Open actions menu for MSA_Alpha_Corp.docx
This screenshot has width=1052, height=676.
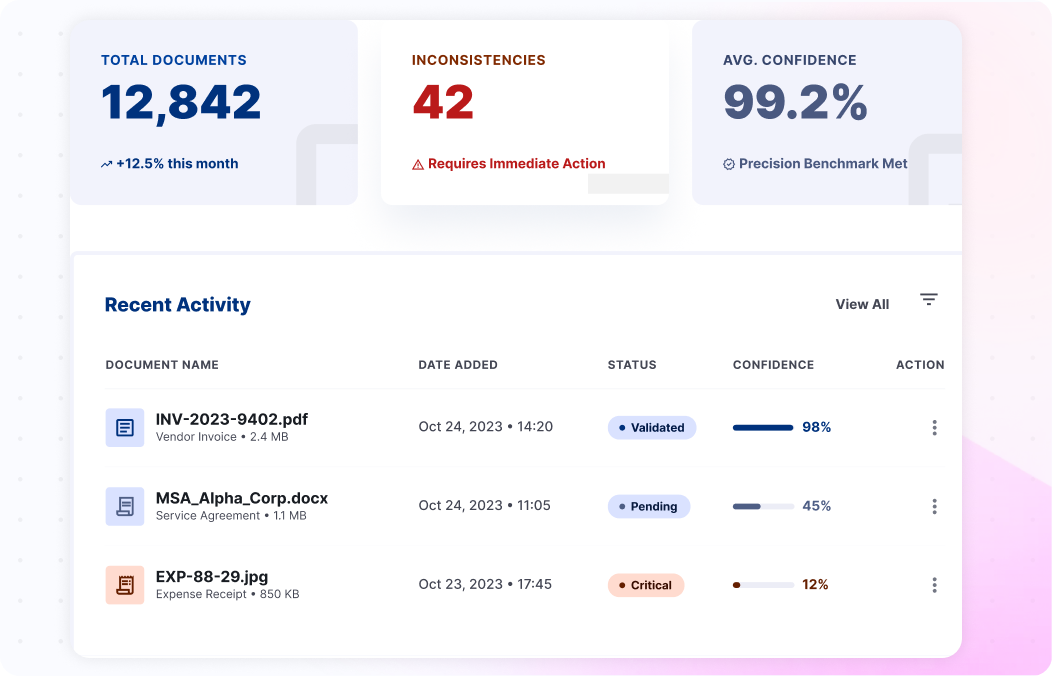point(934,506)
